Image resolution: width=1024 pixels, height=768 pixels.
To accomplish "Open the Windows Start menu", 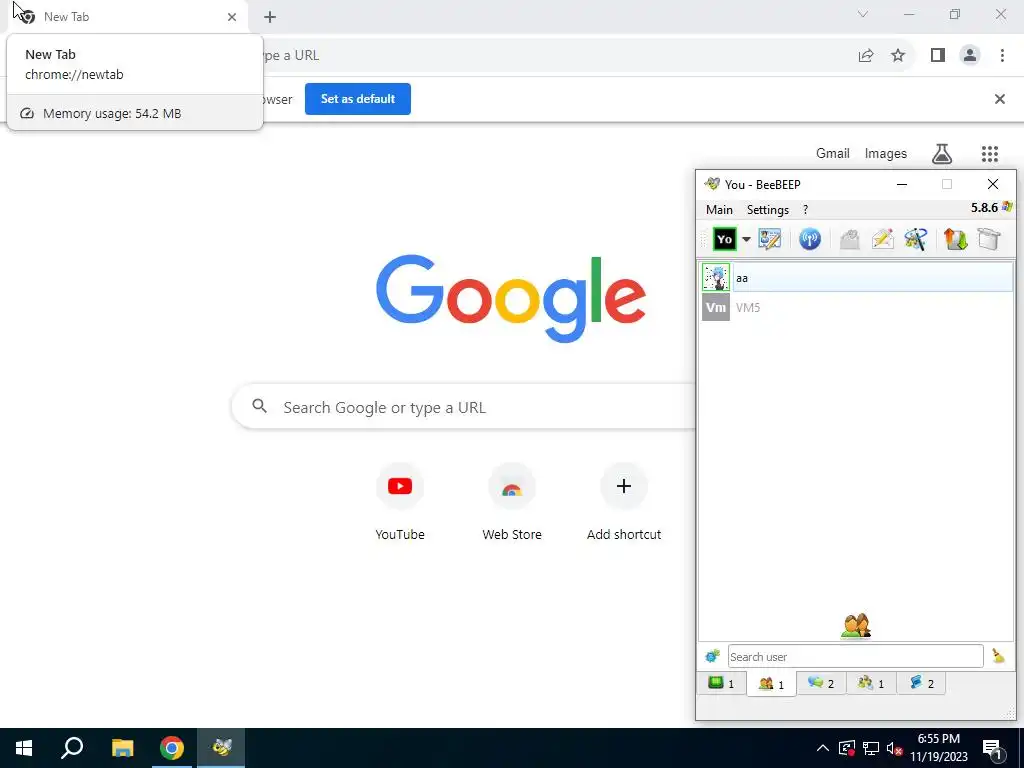I will (24, 748).
